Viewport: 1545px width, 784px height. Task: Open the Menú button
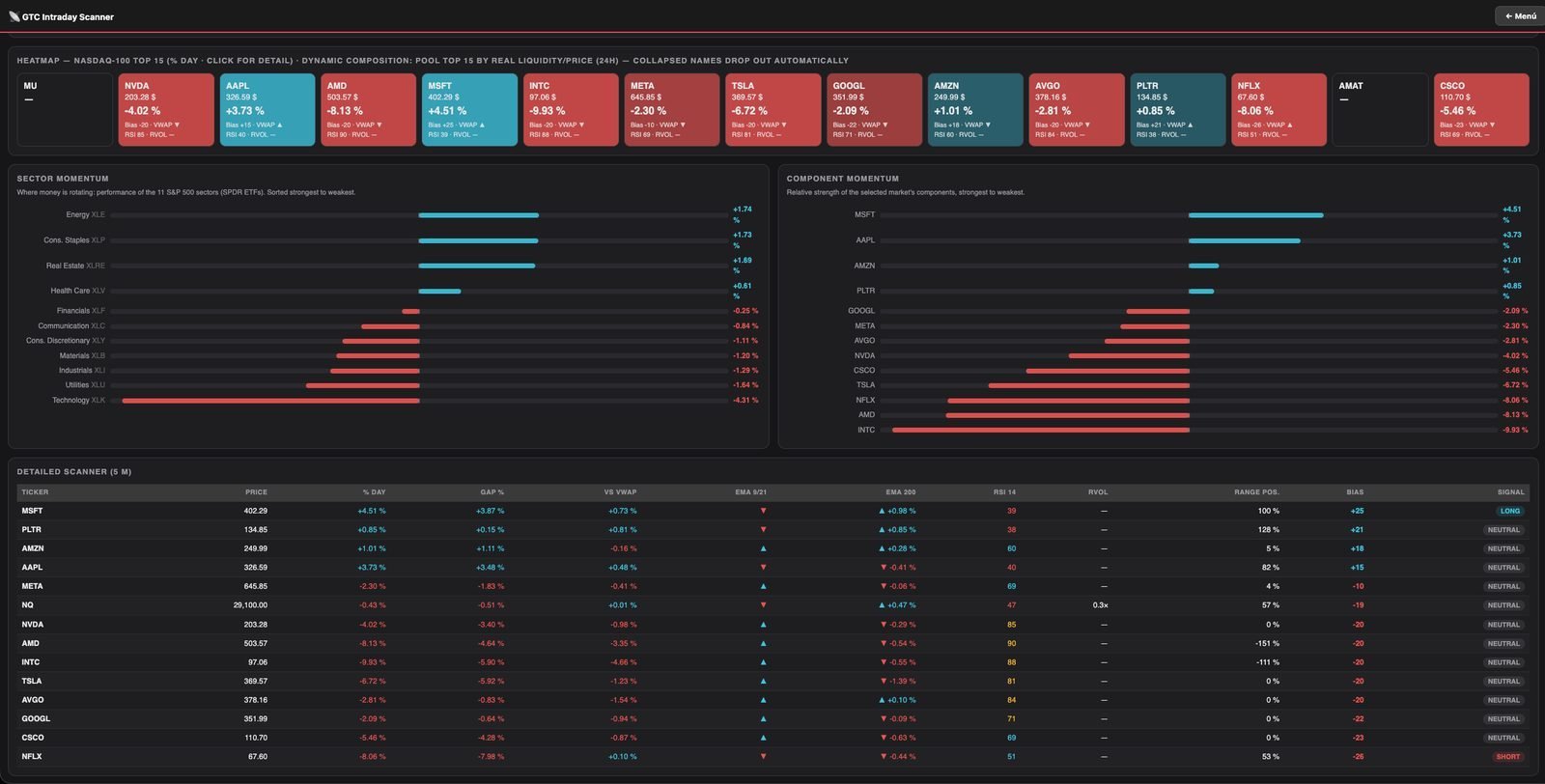tap(1520, 15)
